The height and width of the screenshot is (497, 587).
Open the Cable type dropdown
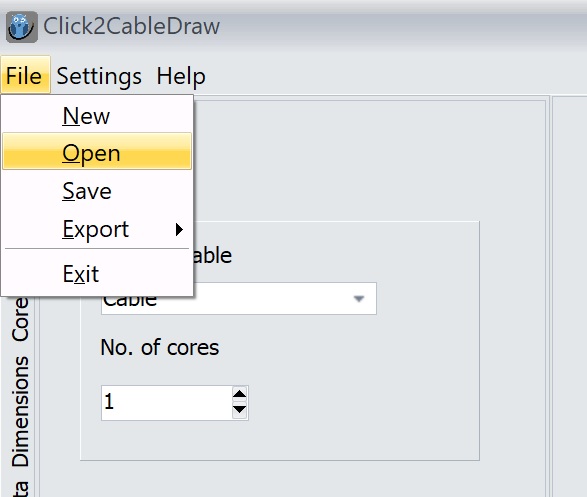click(238, 299)
